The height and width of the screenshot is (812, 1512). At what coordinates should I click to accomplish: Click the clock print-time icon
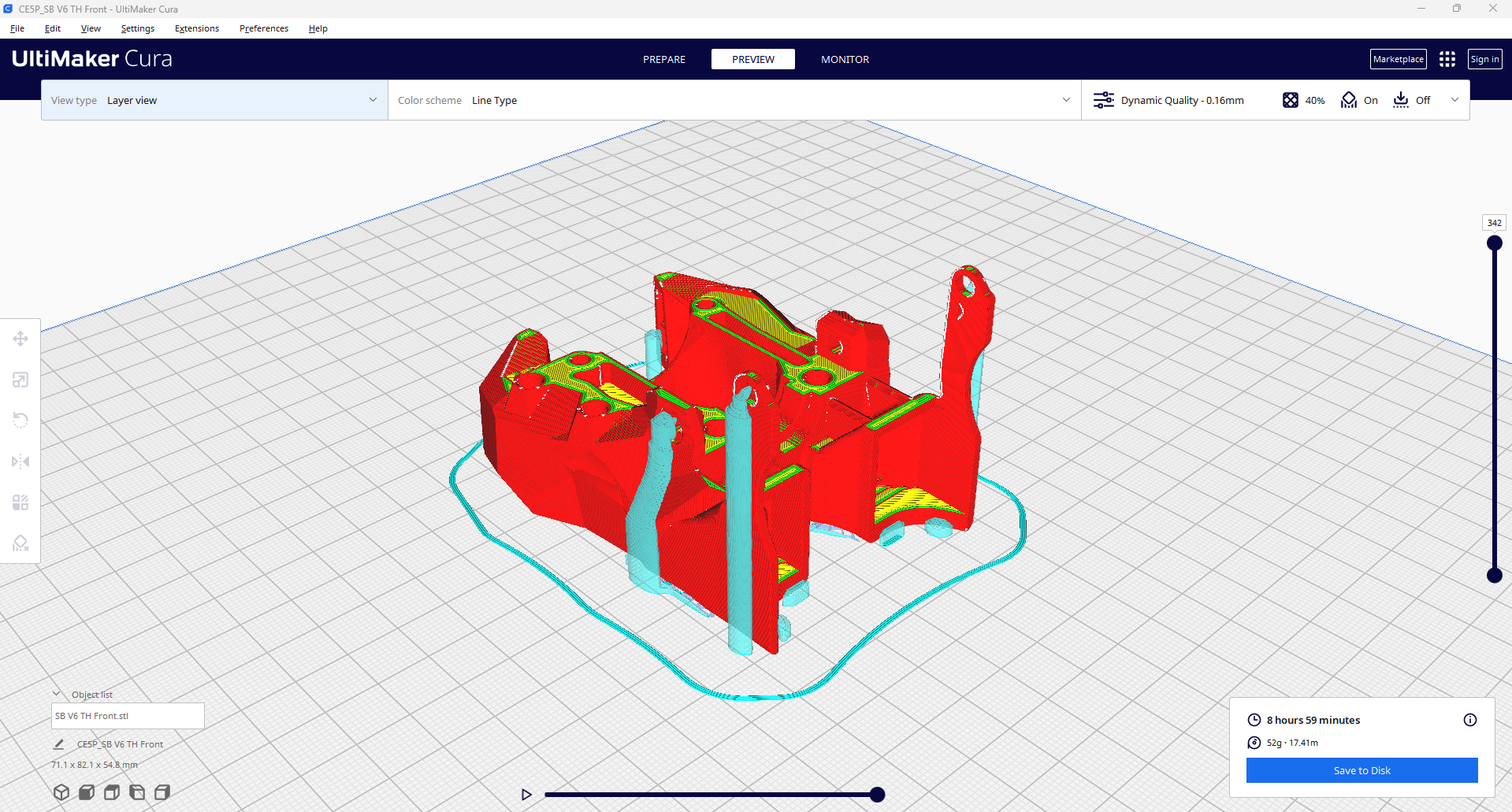click(1254, 720)
